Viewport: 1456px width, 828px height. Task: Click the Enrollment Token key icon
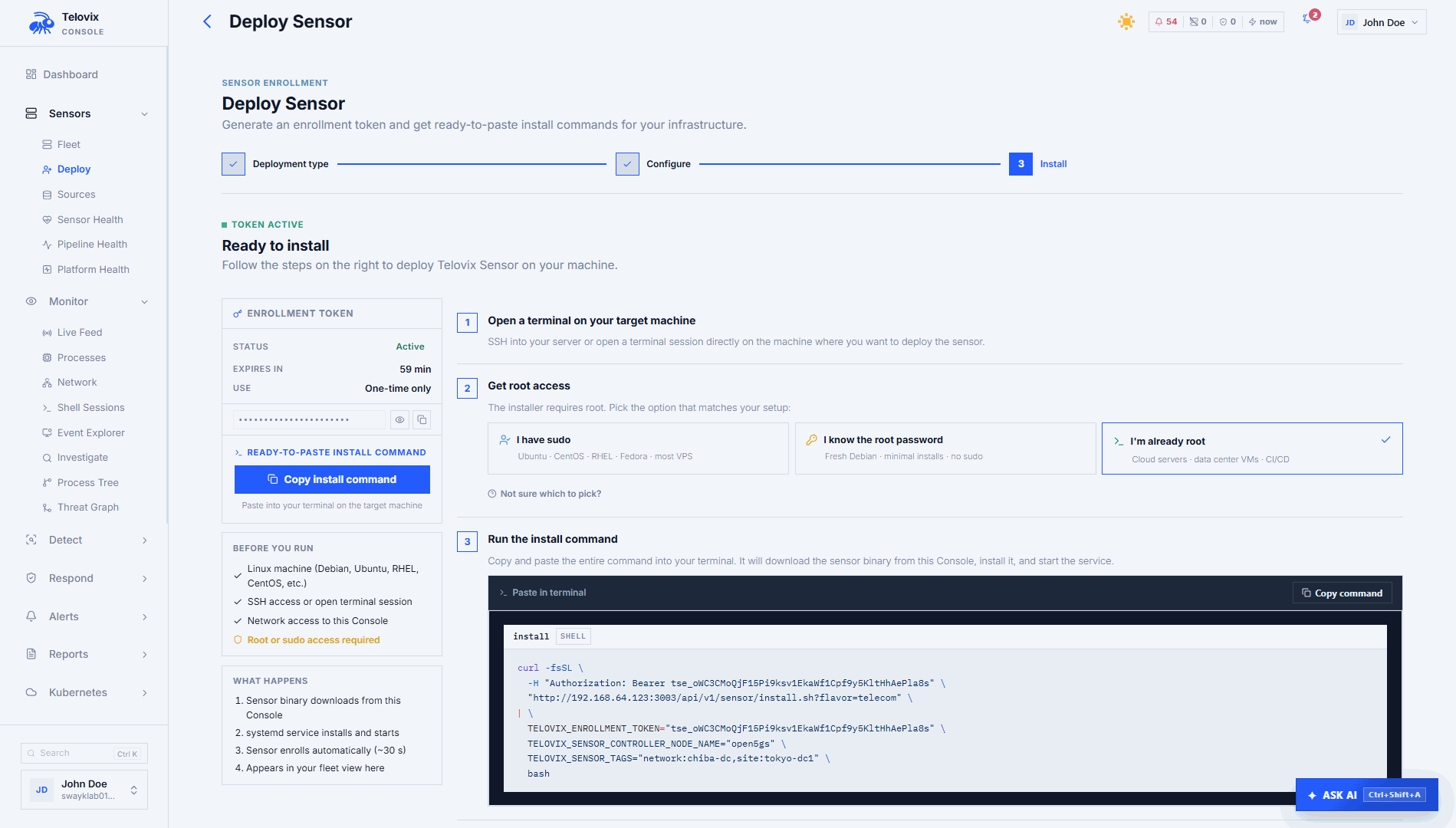coord(238,314)
